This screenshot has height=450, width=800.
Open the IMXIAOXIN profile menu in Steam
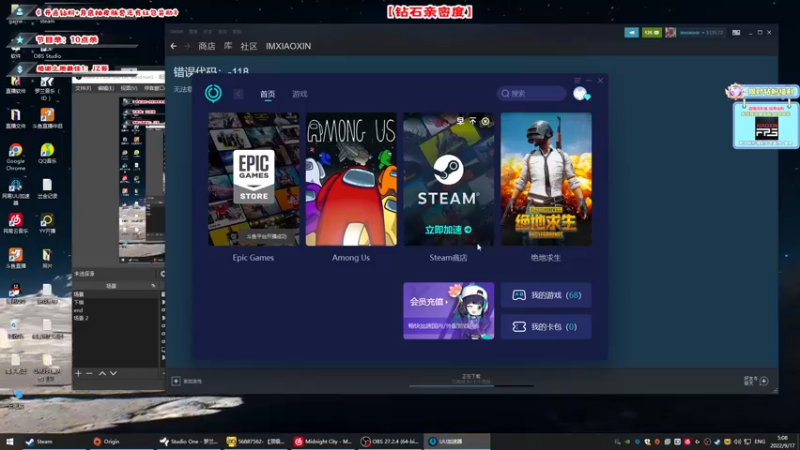[x=288, y=46]
